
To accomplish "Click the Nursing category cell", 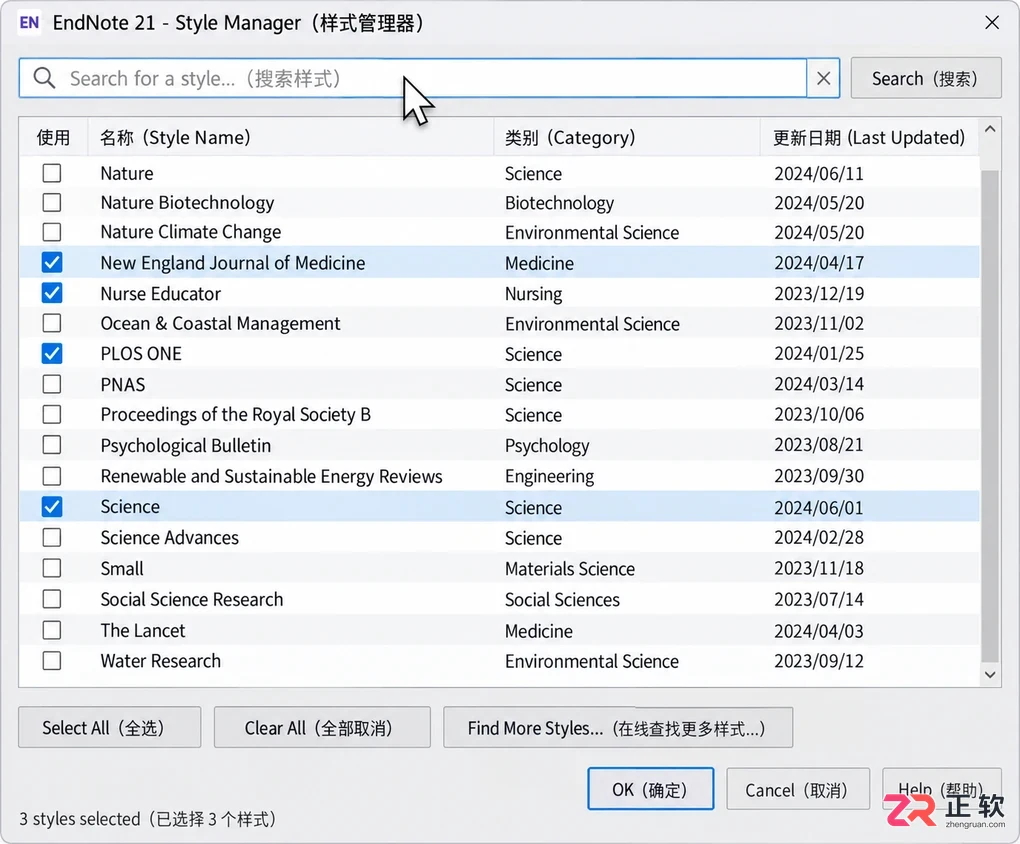I will (533, 293).
